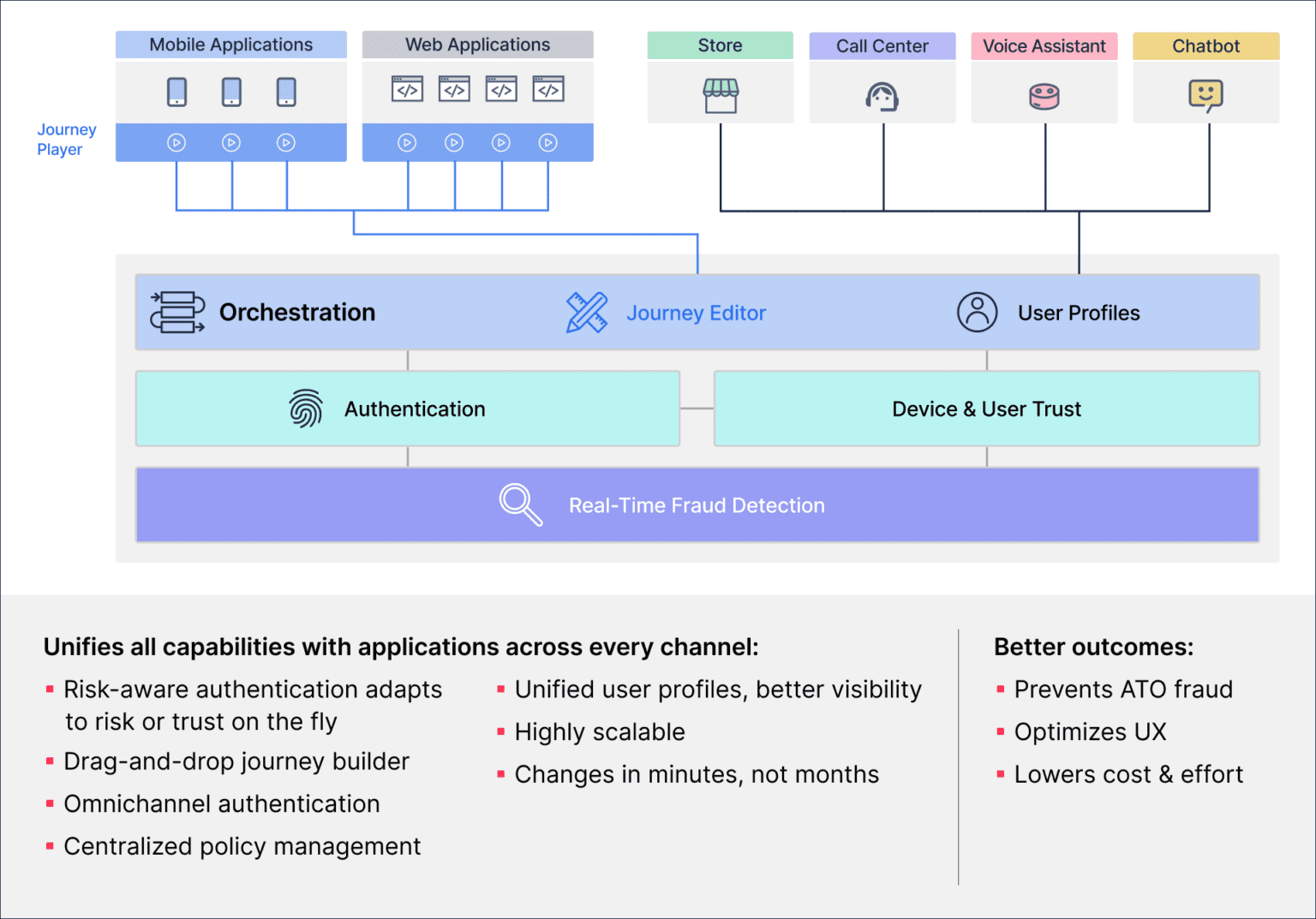
Task: Click the rightmost Journey Player play button
Action: click(547, 142)
